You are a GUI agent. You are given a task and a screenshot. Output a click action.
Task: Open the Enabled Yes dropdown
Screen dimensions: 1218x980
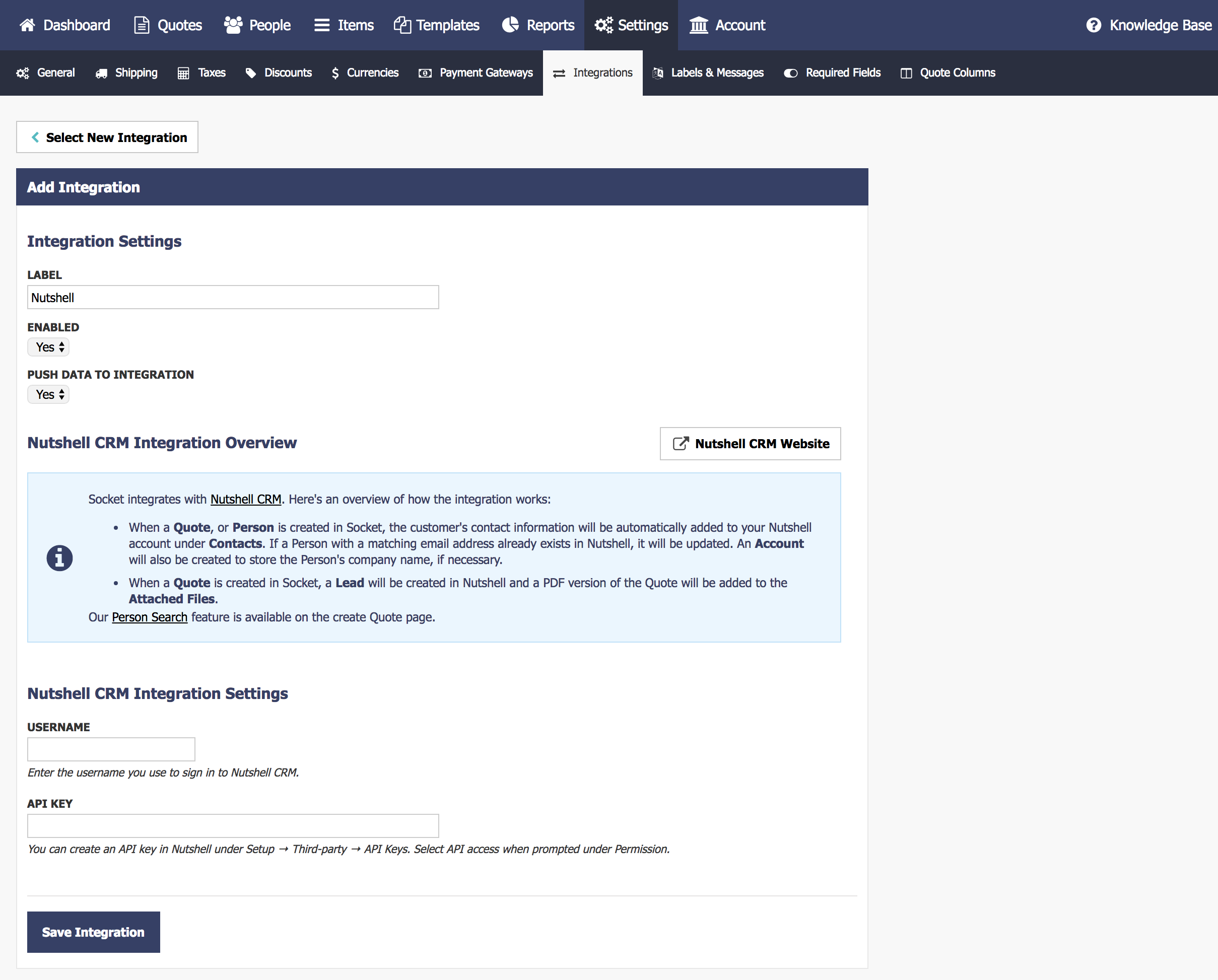[x=48, y=347]
